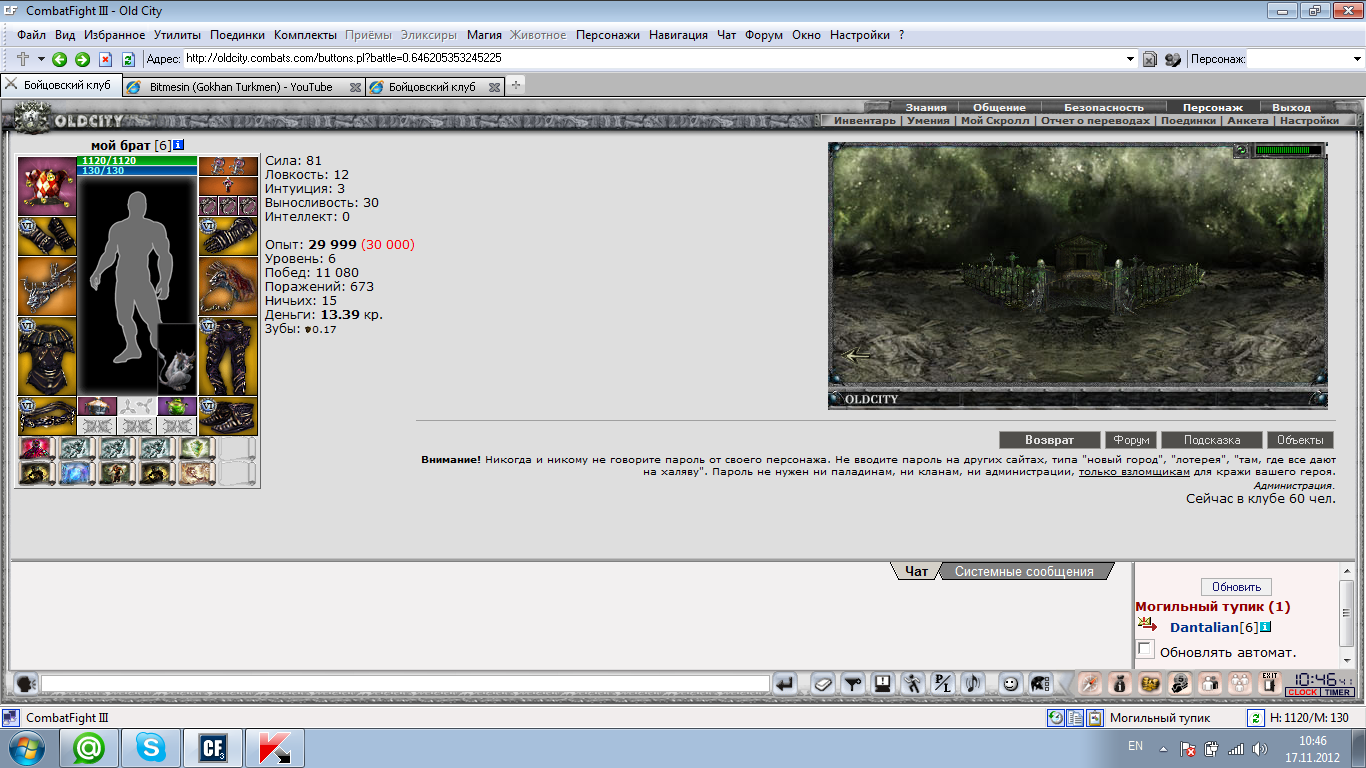The image size is (1366, 768).
Task: Click the Dantalian player name
Action: pyautogui.click(x=1204, y=627)
